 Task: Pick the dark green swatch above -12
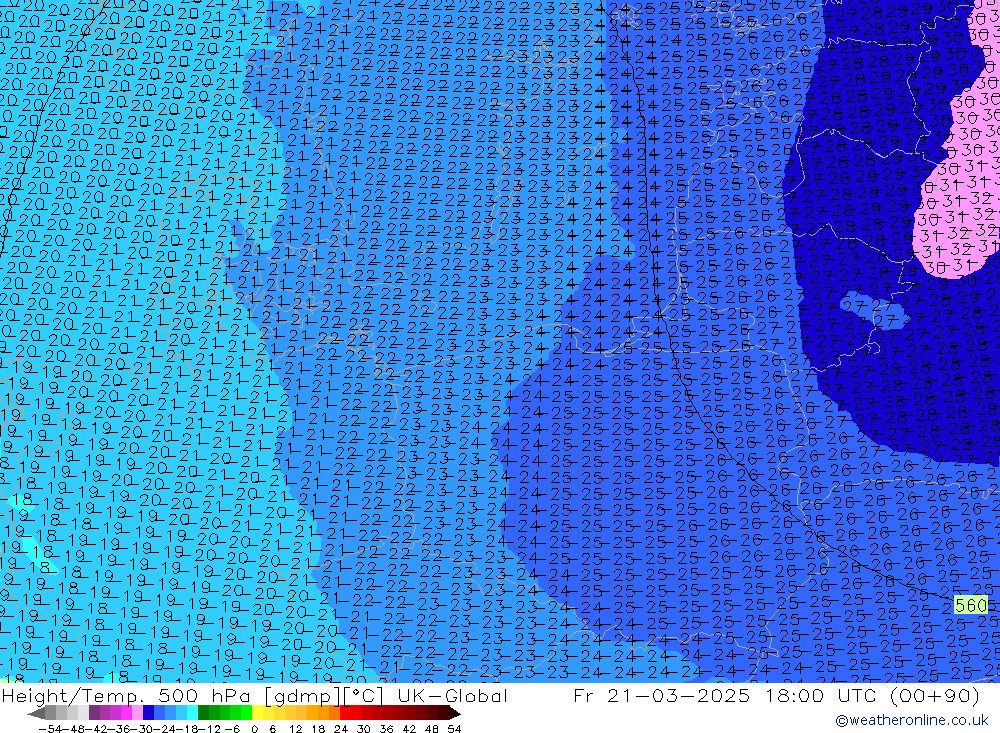(203, 713)
